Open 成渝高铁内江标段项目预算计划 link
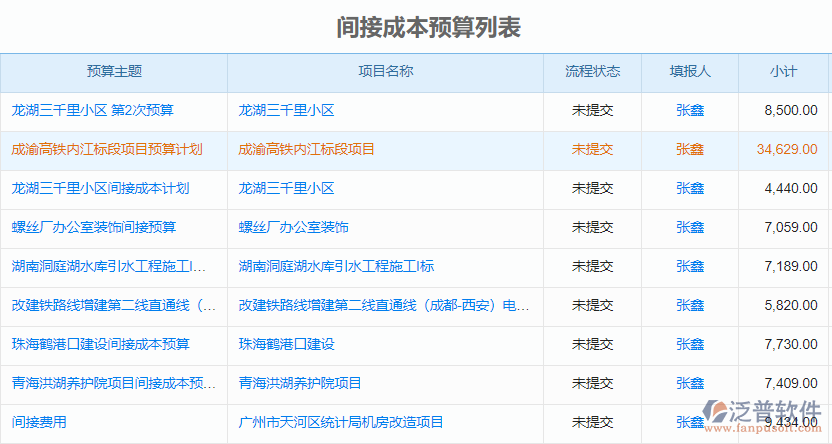 point(106,149)
